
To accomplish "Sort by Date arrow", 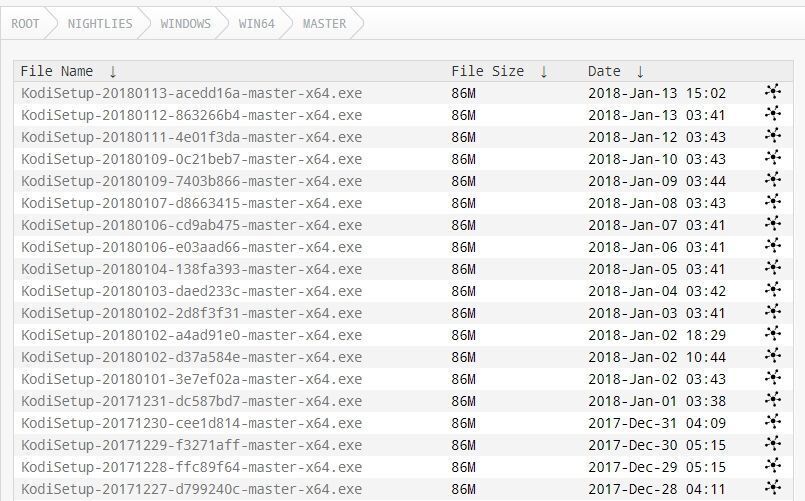I will (640, 71).
